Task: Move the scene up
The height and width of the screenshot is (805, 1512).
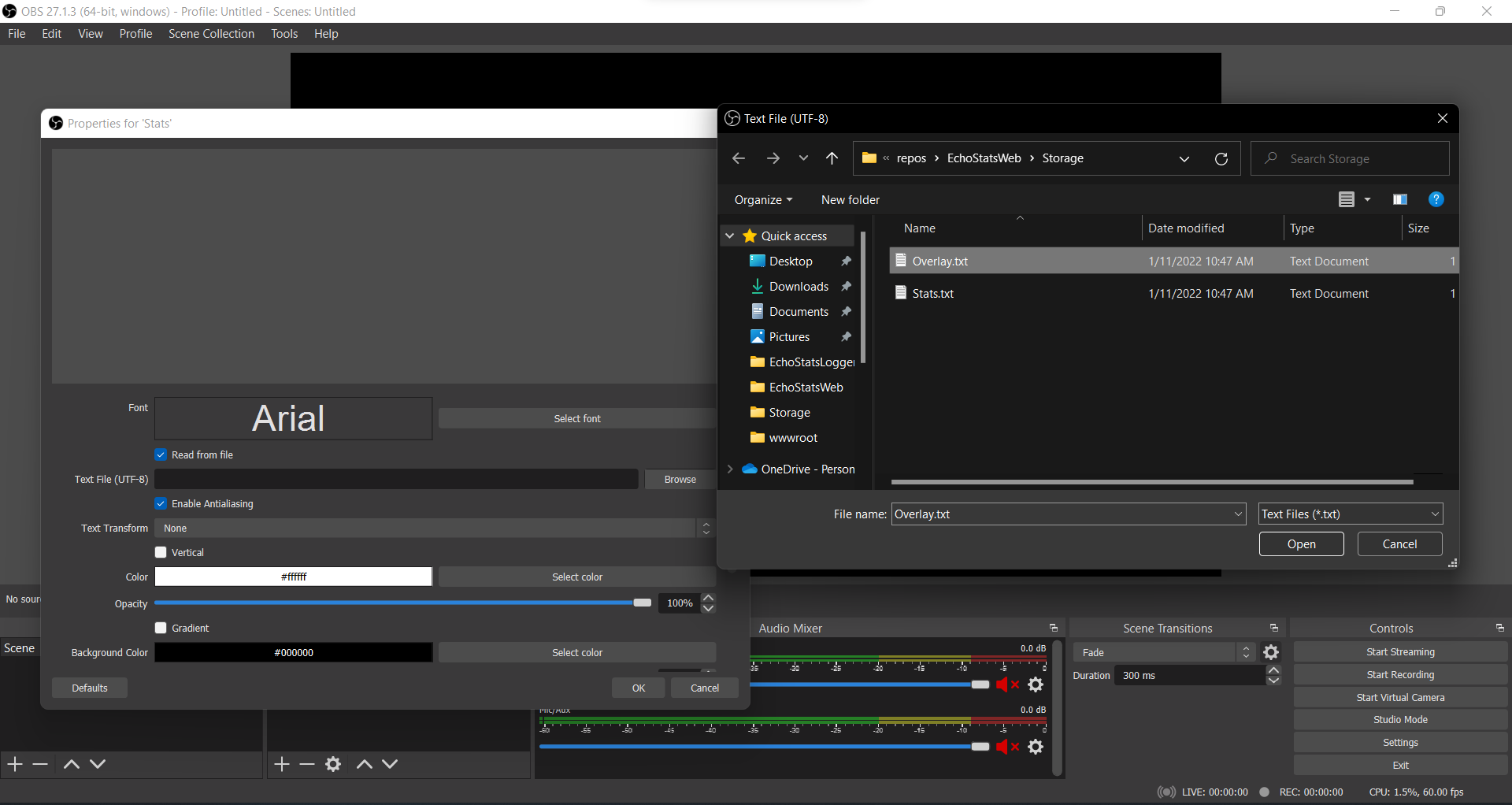Action: [71, 764]
